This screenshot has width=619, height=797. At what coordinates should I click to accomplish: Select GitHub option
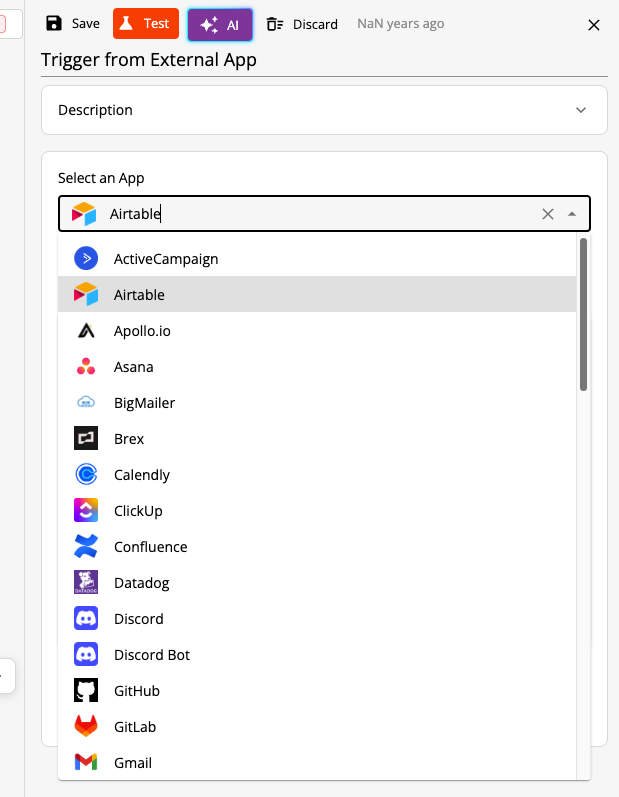(317, 691)
